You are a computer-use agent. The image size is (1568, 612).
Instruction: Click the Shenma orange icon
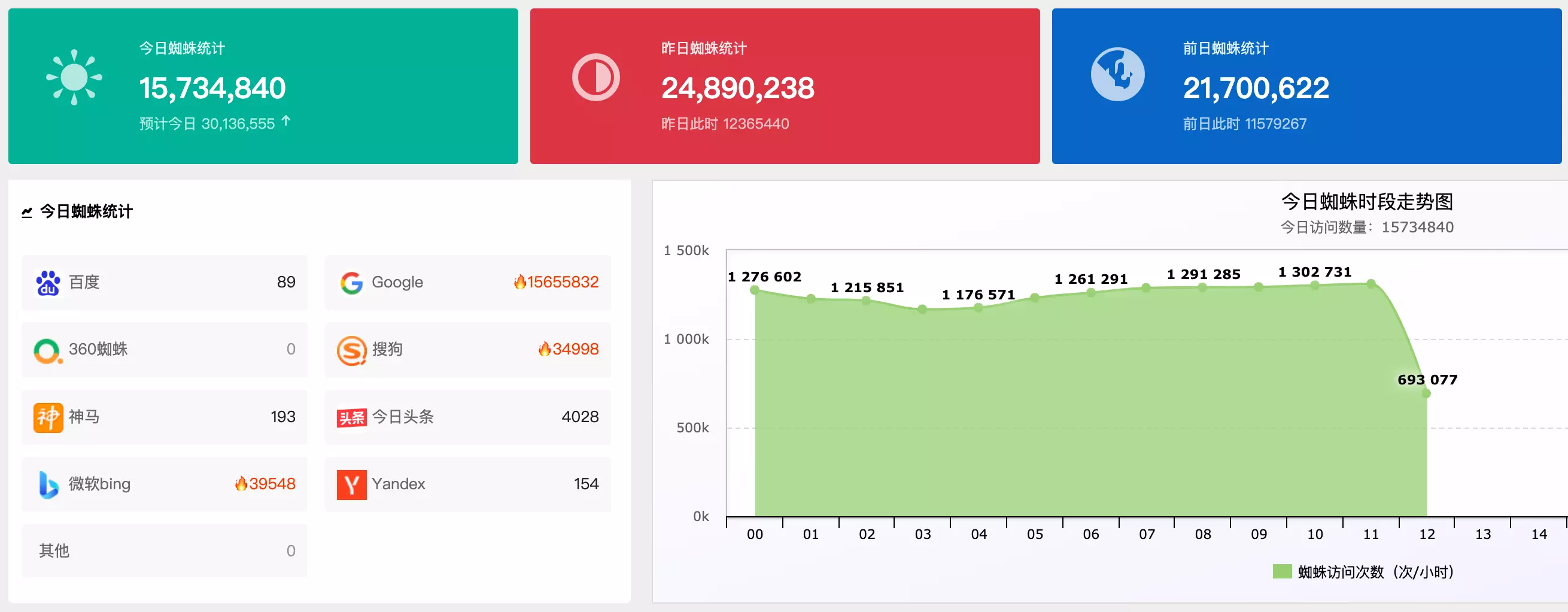(48, 417)
